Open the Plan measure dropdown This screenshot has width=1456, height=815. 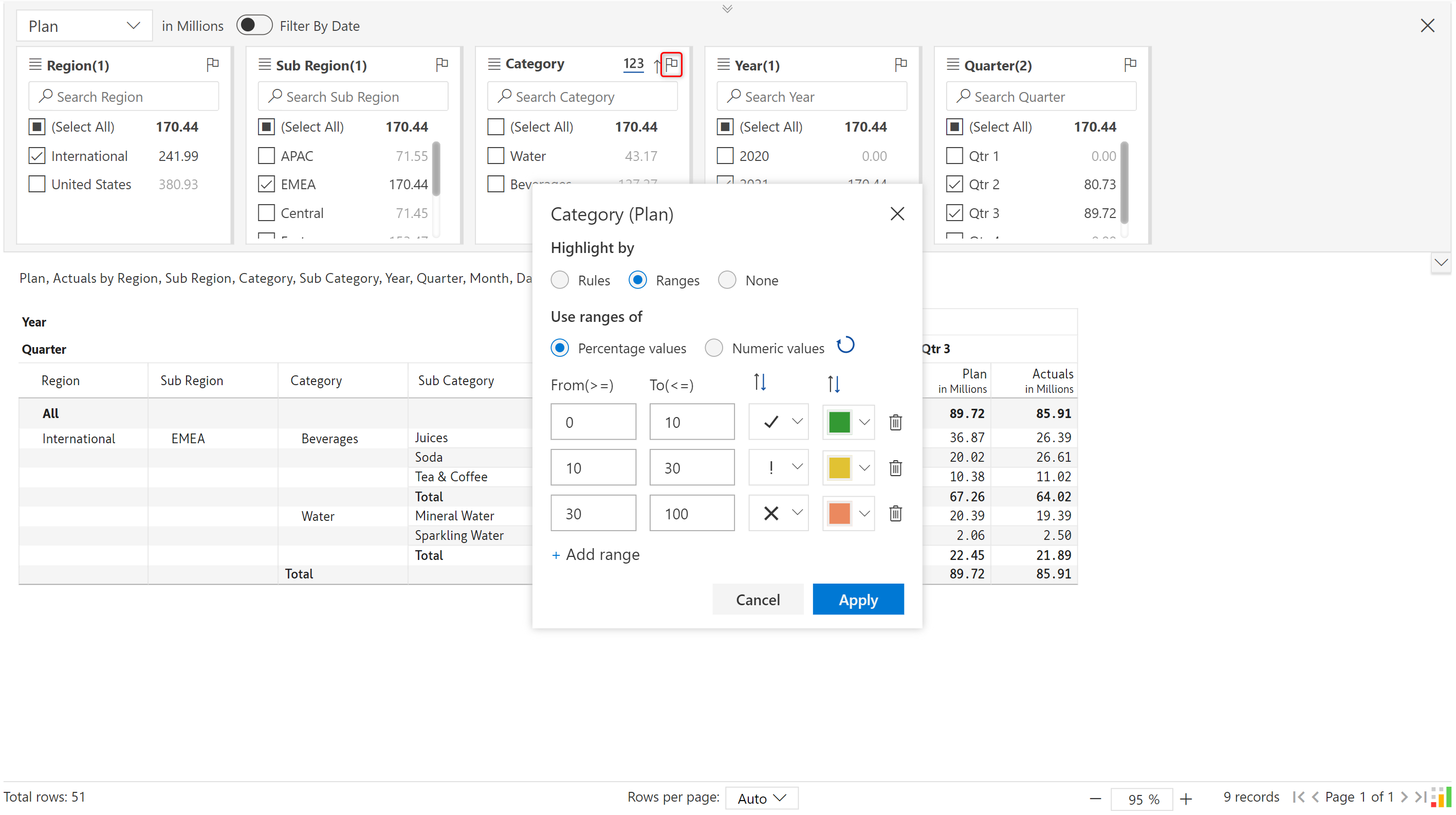(84, 26)
